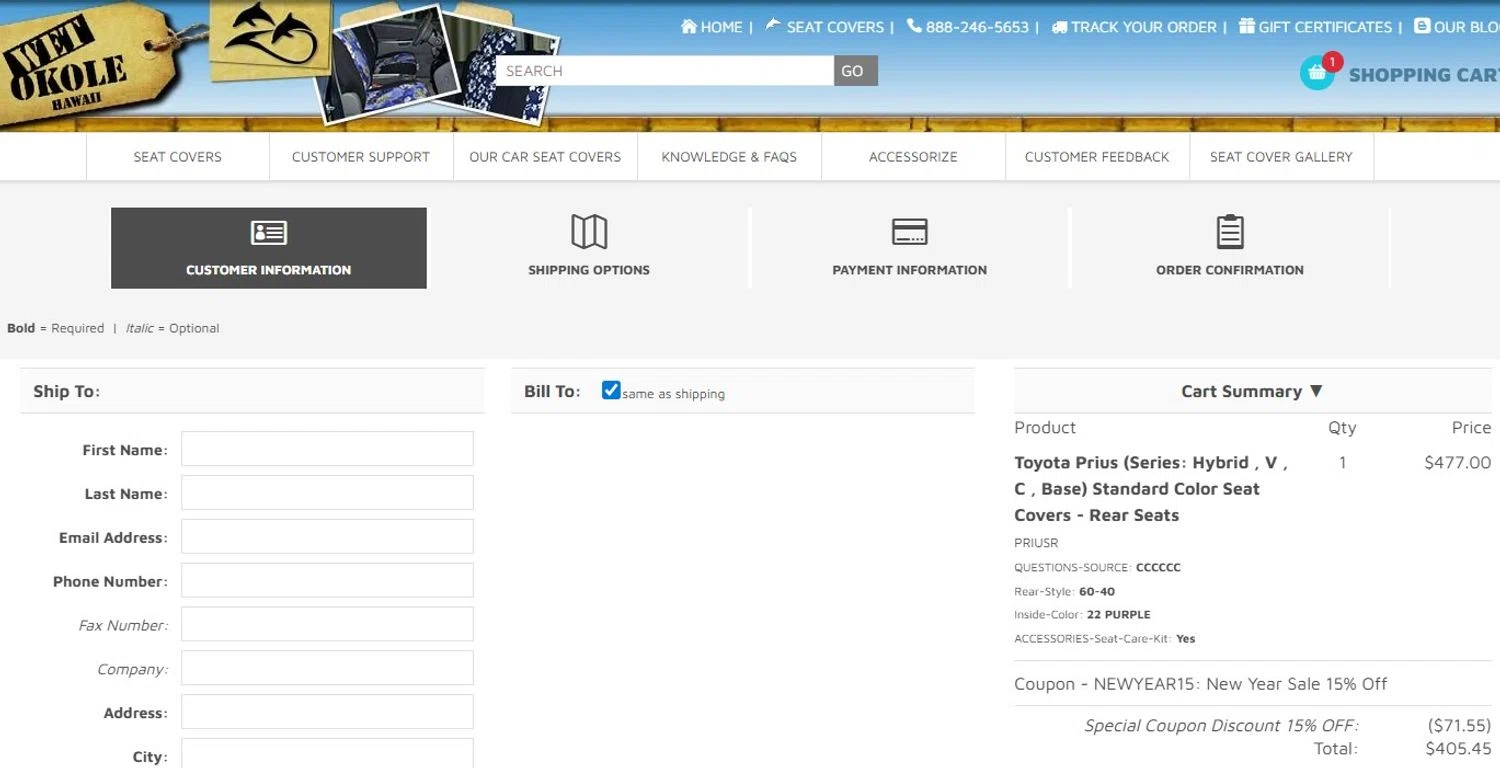Click the 888-246-5653 phone number
Image resolution: width=1500 pixels, height=768 pixels.
coord(977,27)
